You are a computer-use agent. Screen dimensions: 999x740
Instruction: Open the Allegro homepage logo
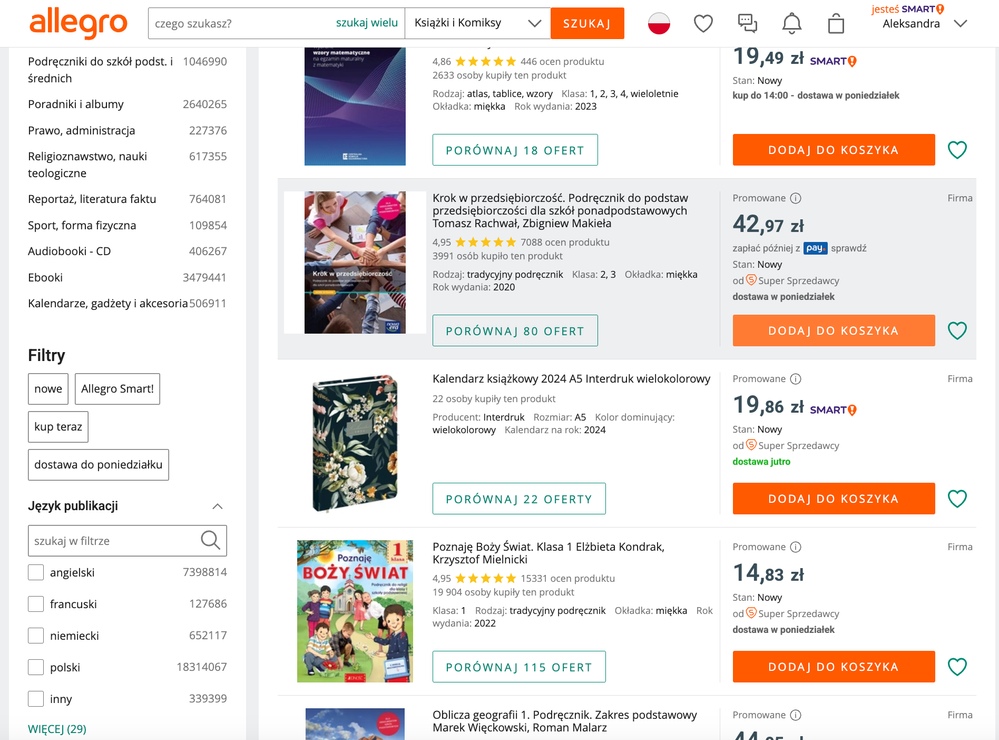78,24
